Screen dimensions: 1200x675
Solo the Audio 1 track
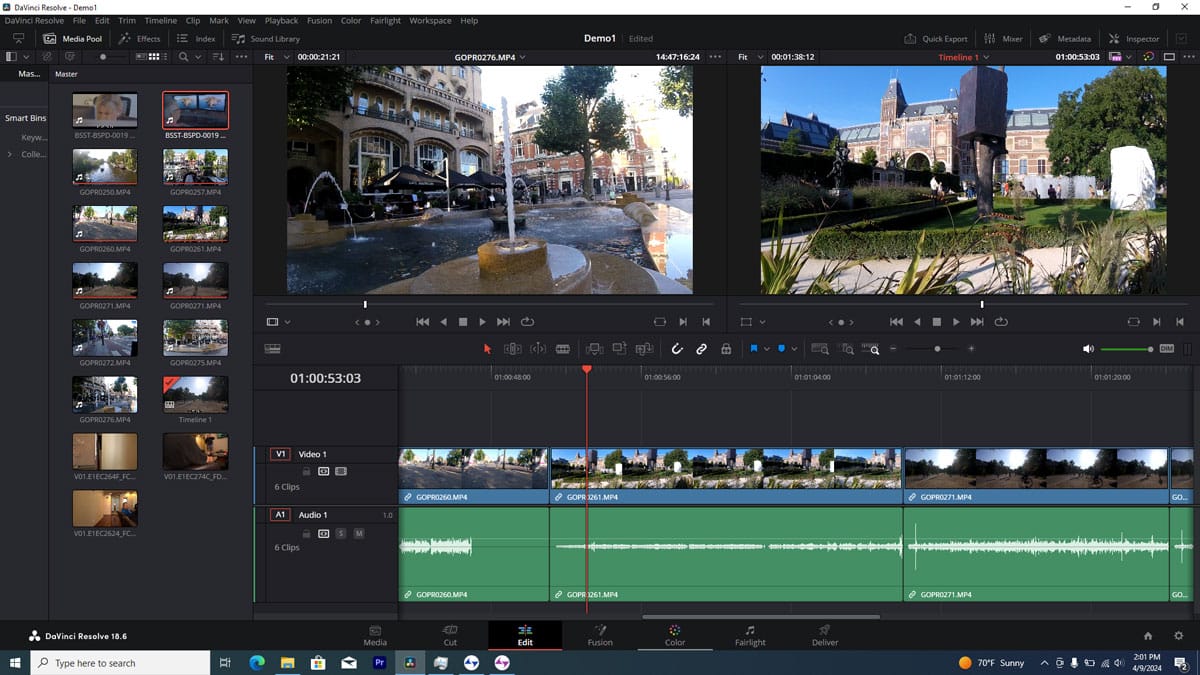click(x=341, y=534)
